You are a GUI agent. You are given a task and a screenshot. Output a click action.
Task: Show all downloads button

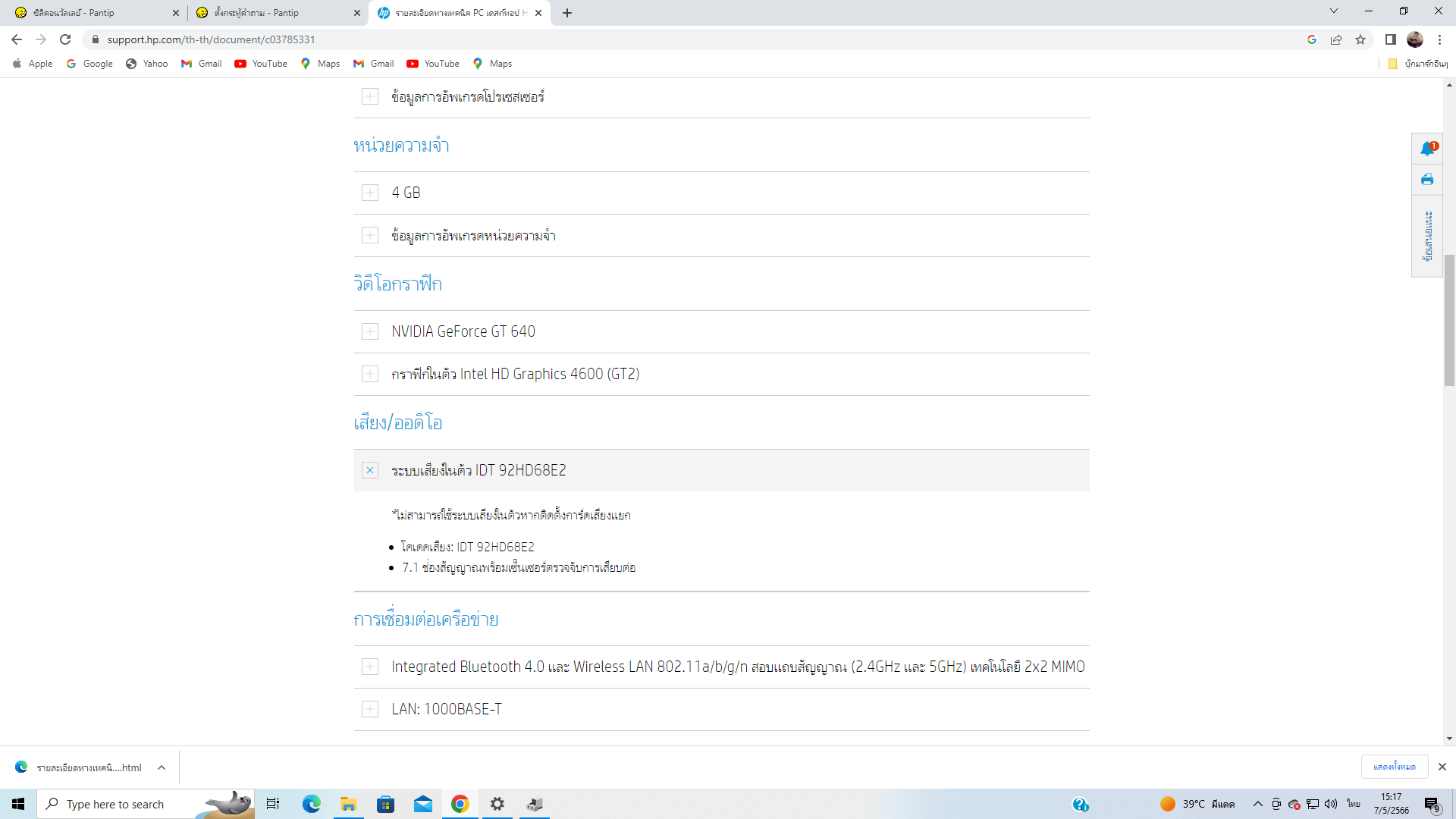click(1394, 767)
